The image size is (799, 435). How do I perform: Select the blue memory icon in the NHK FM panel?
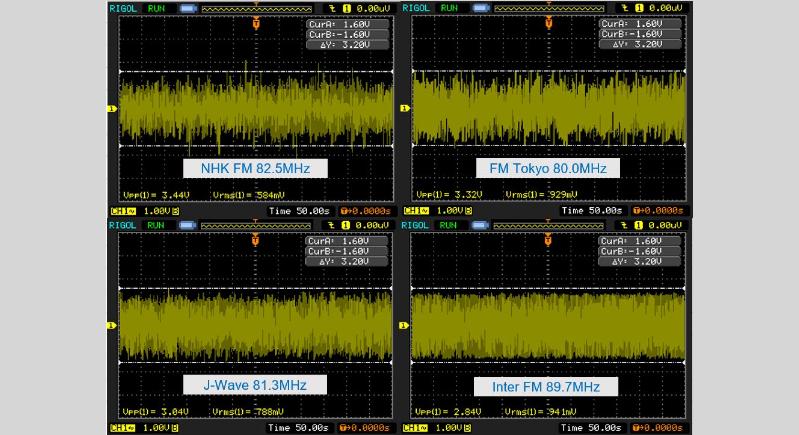click(x=188, y=9)
